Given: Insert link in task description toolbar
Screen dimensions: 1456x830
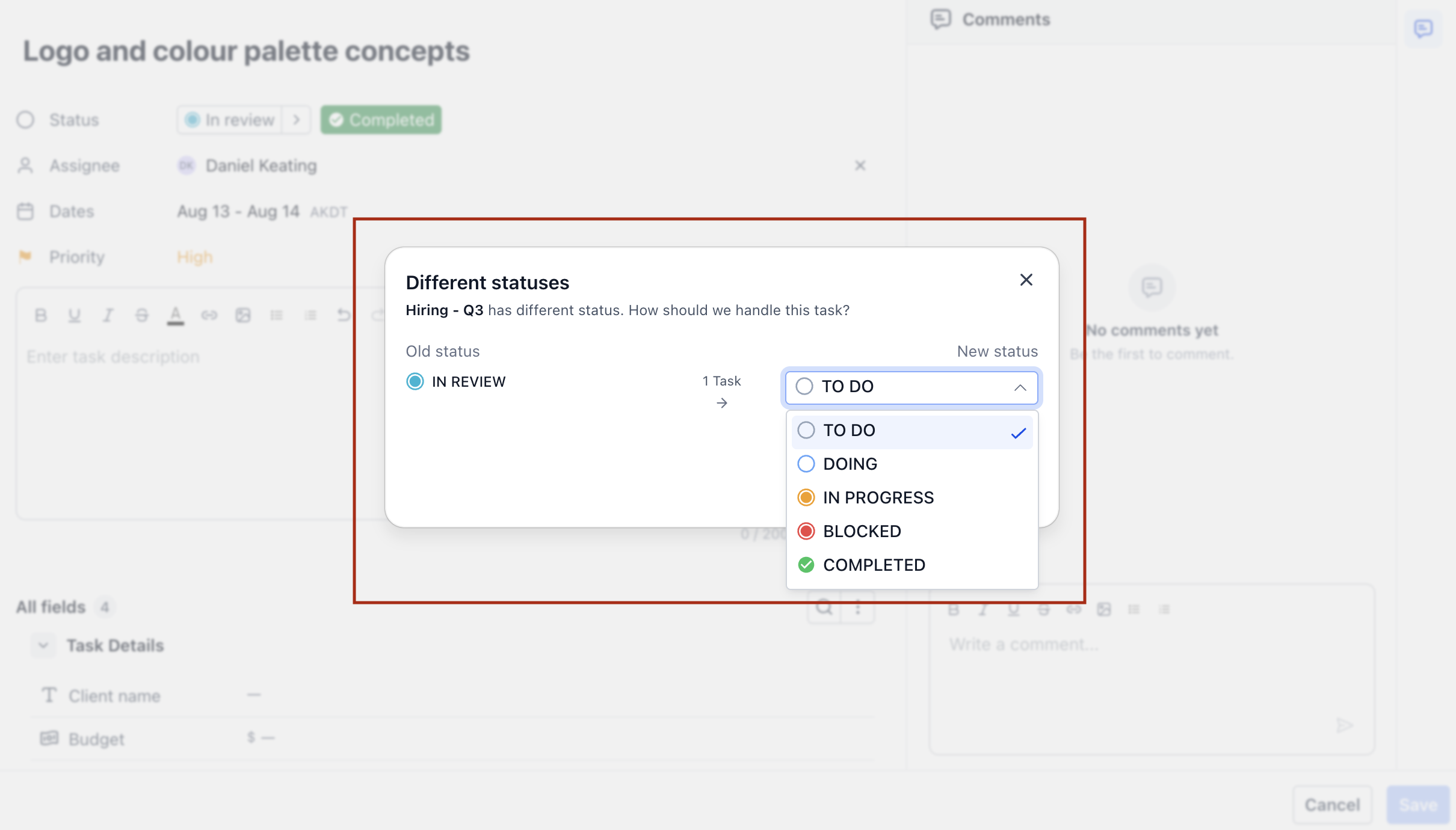Looking at the screenshot, I should [209, 315].
